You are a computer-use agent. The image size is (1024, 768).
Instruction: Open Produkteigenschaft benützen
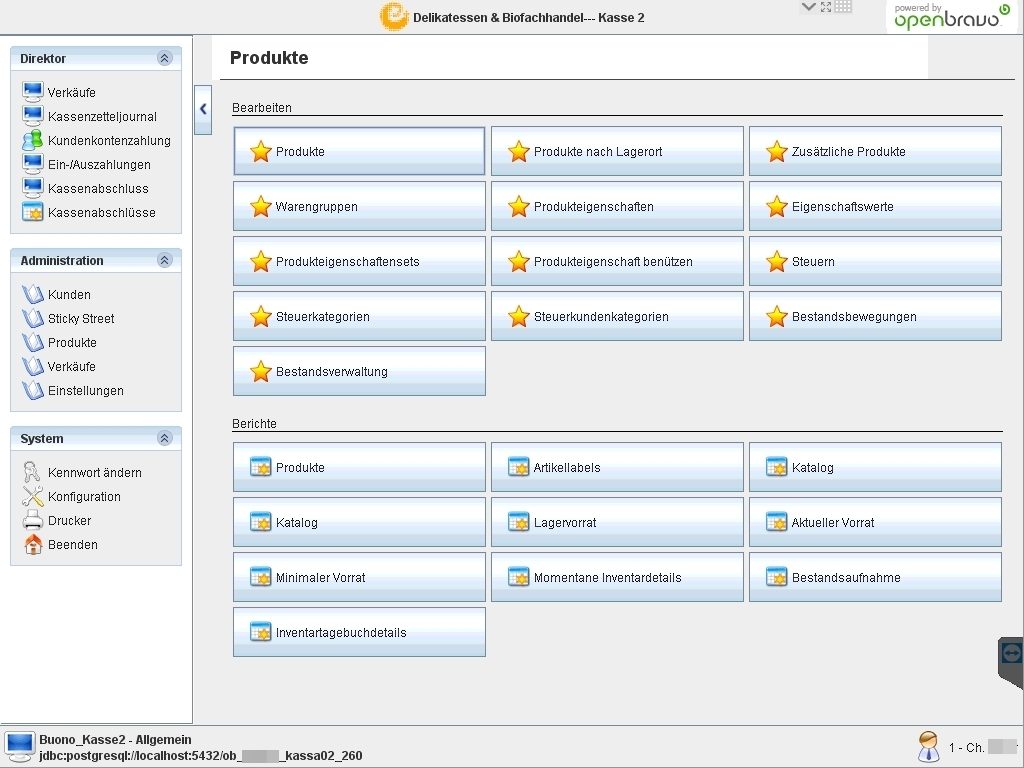coord(617,261)
